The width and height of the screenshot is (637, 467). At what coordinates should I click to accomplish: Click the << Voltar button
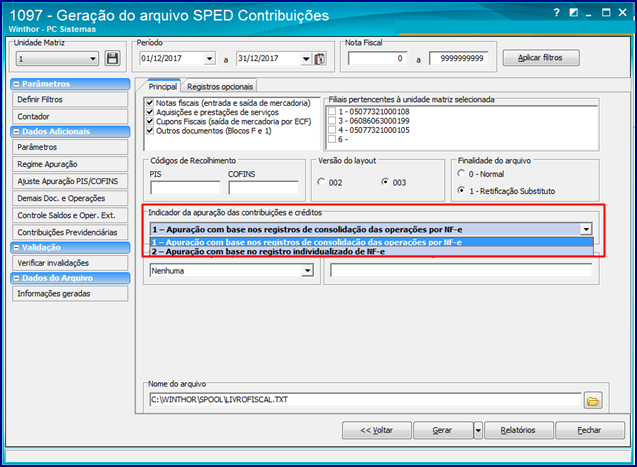coord(377,430)
